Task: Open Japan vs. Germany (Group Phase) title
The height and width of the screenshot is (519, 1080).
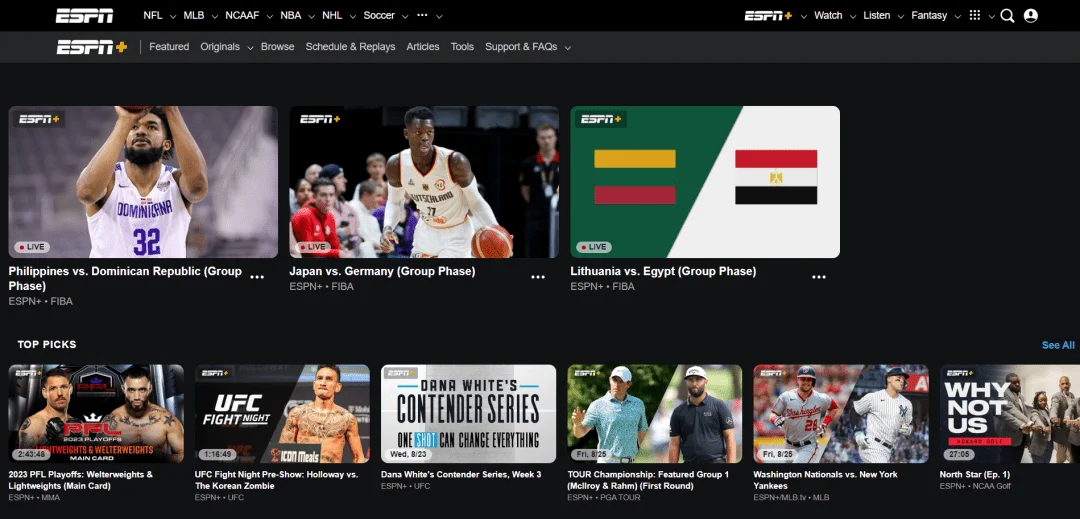Action: coord(382,271)
